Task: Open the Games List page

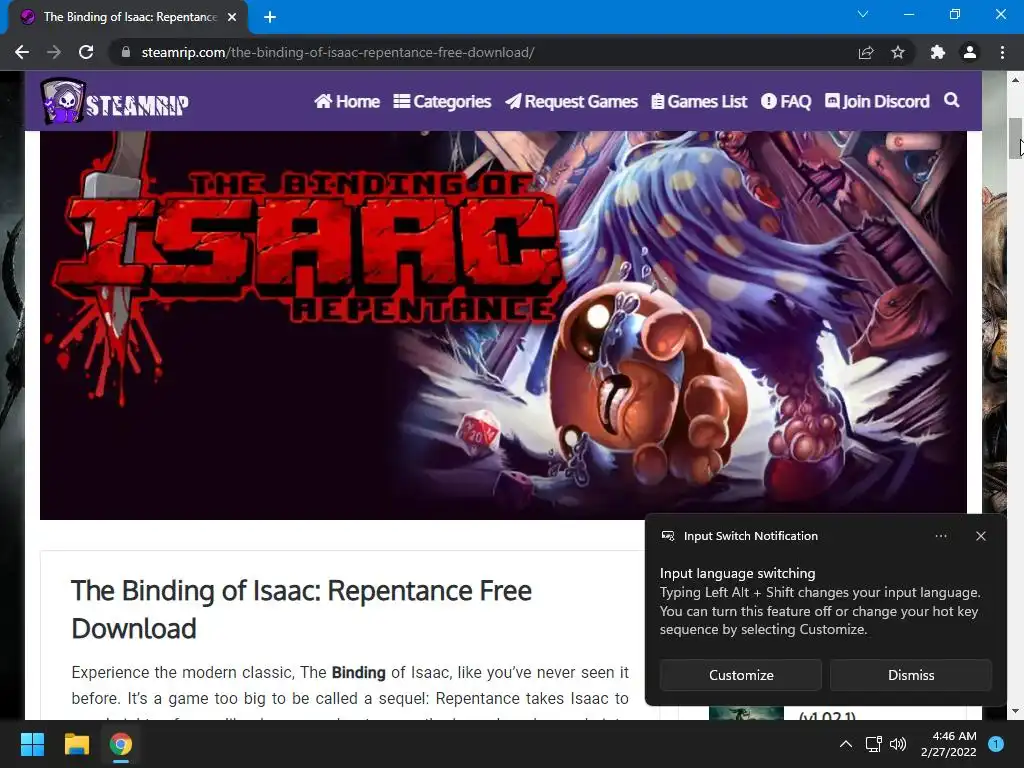Action: click(699, 101)
